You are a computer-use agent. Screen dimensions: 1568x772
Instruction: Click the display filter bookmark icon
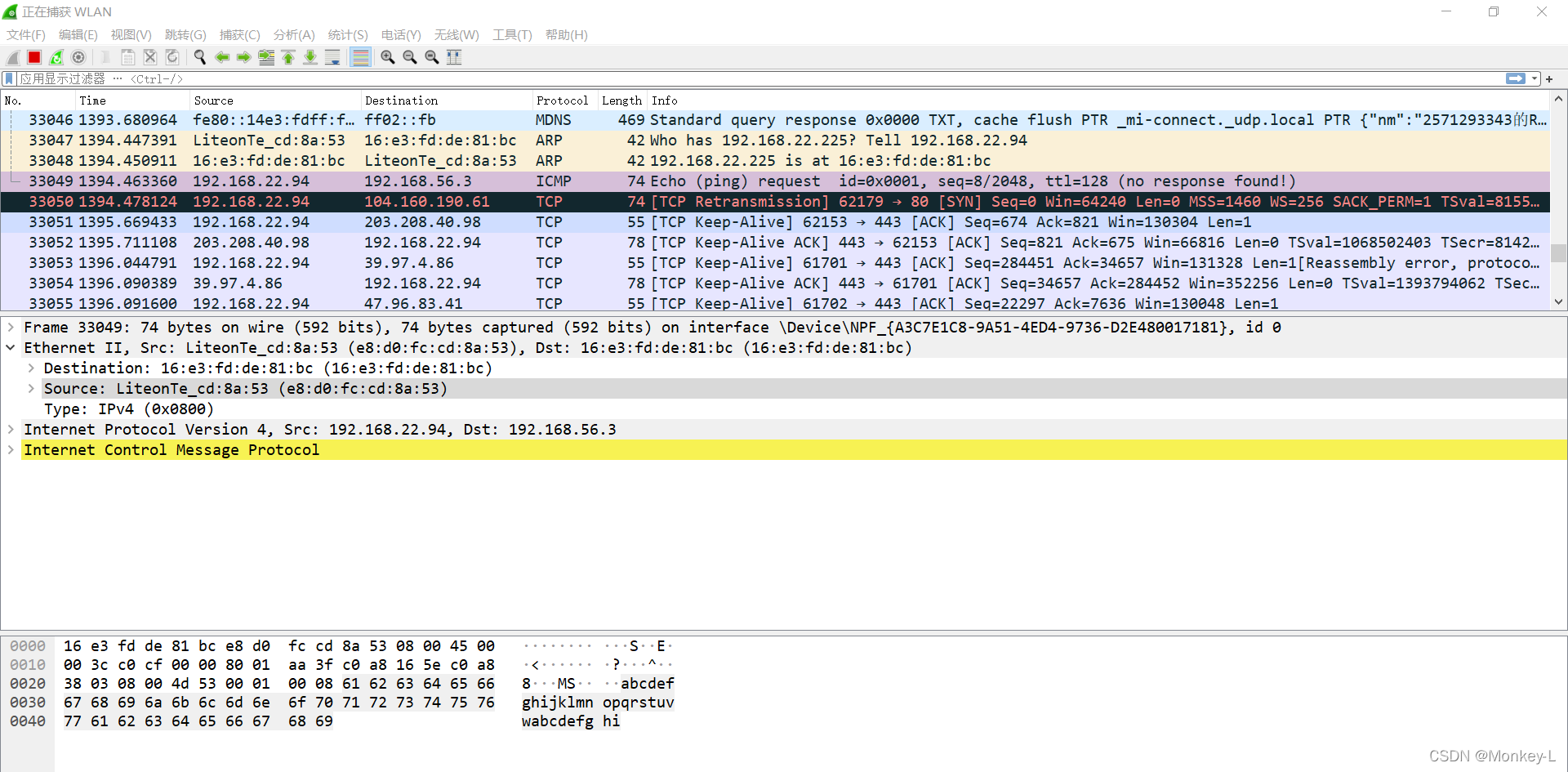click(9, 78)
